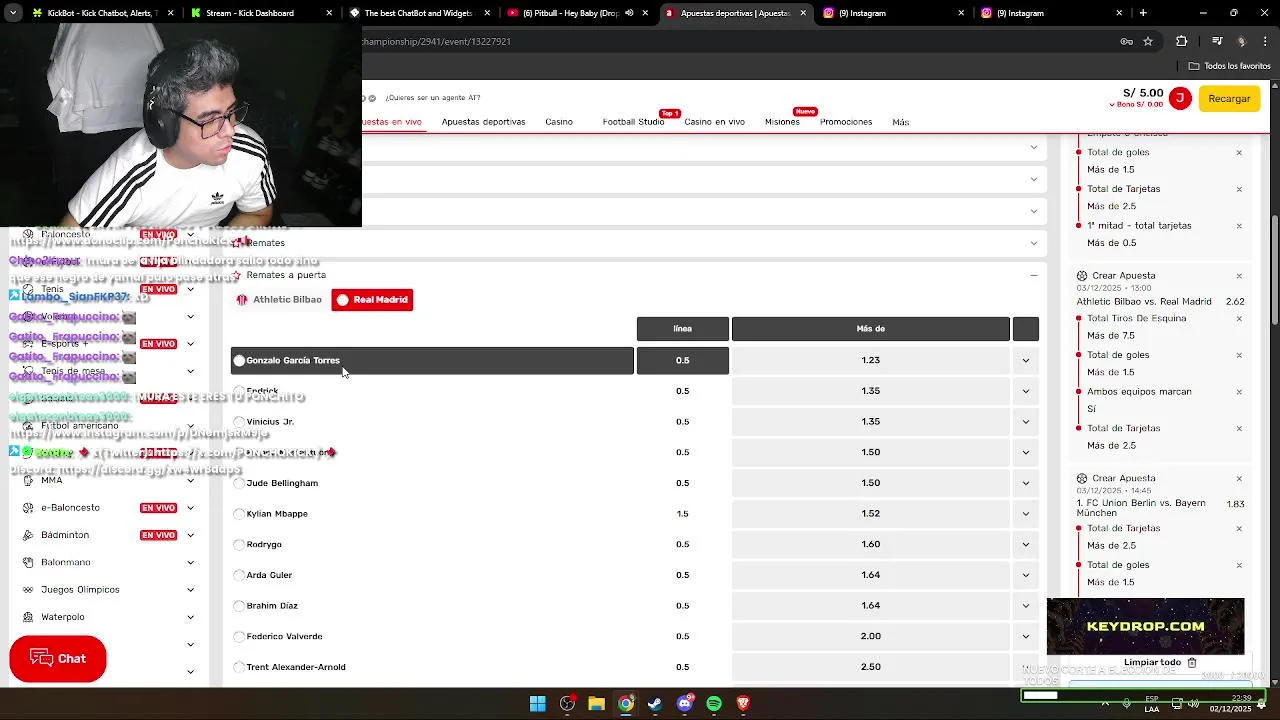Open the red J account avatar

click(1180, 98)
